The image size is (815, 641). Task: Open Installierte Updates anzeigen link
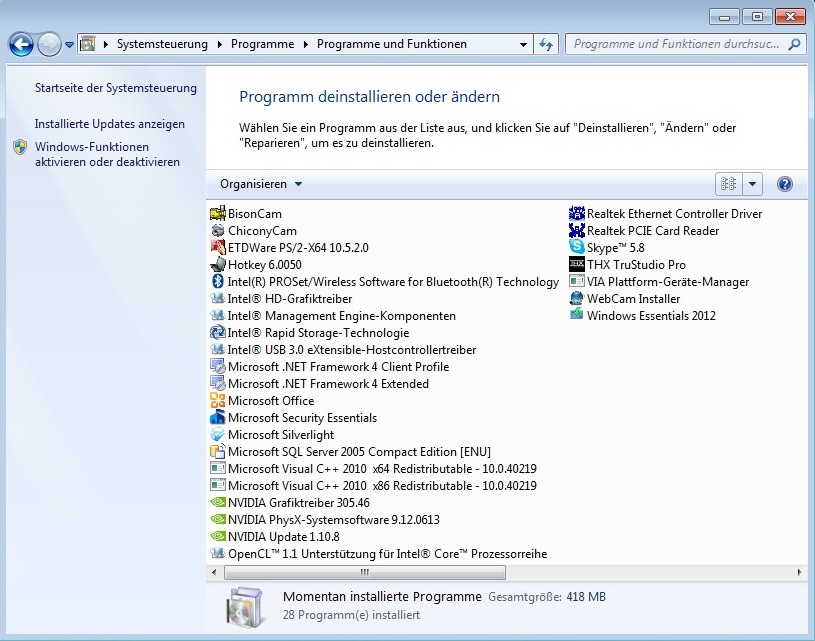pyautogui.click(x=110, y=124)
